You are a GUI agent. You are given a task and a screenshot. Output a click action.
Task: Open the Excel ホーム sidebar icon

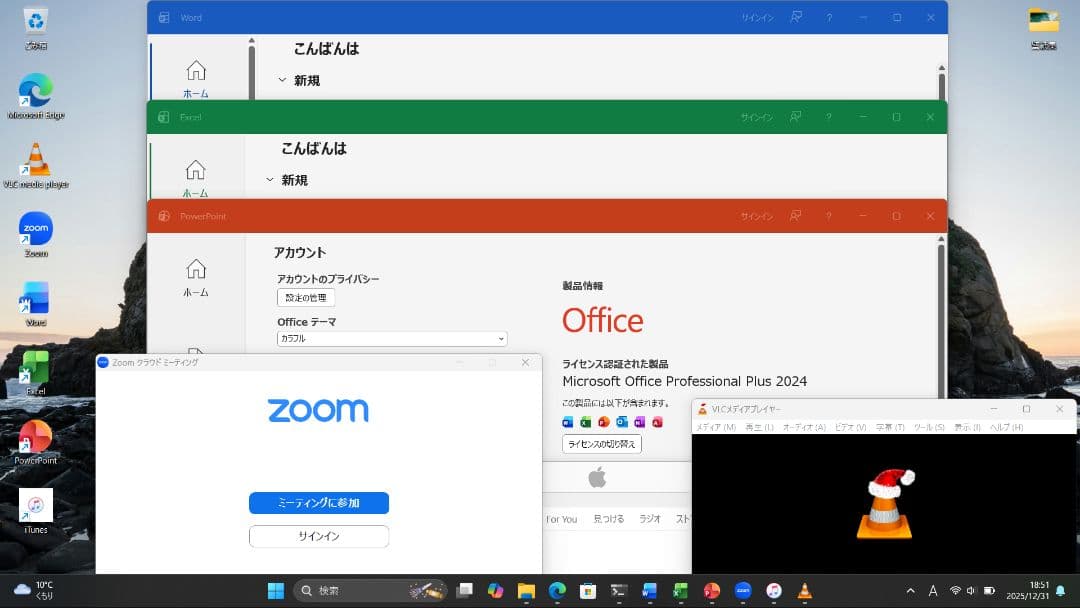click(x=196, y=178)
